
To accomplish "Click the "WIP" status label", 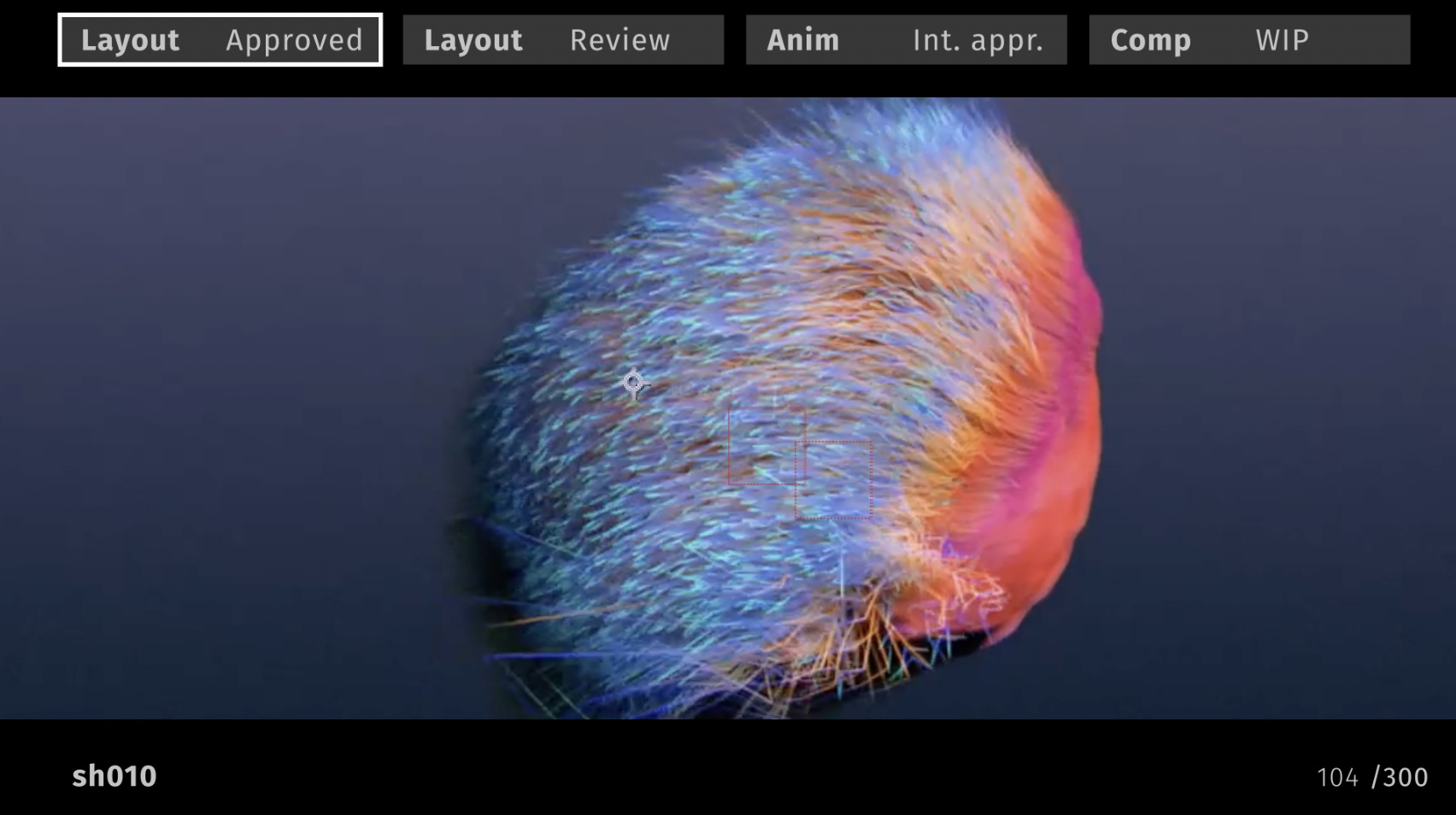I will (1282, 39).
